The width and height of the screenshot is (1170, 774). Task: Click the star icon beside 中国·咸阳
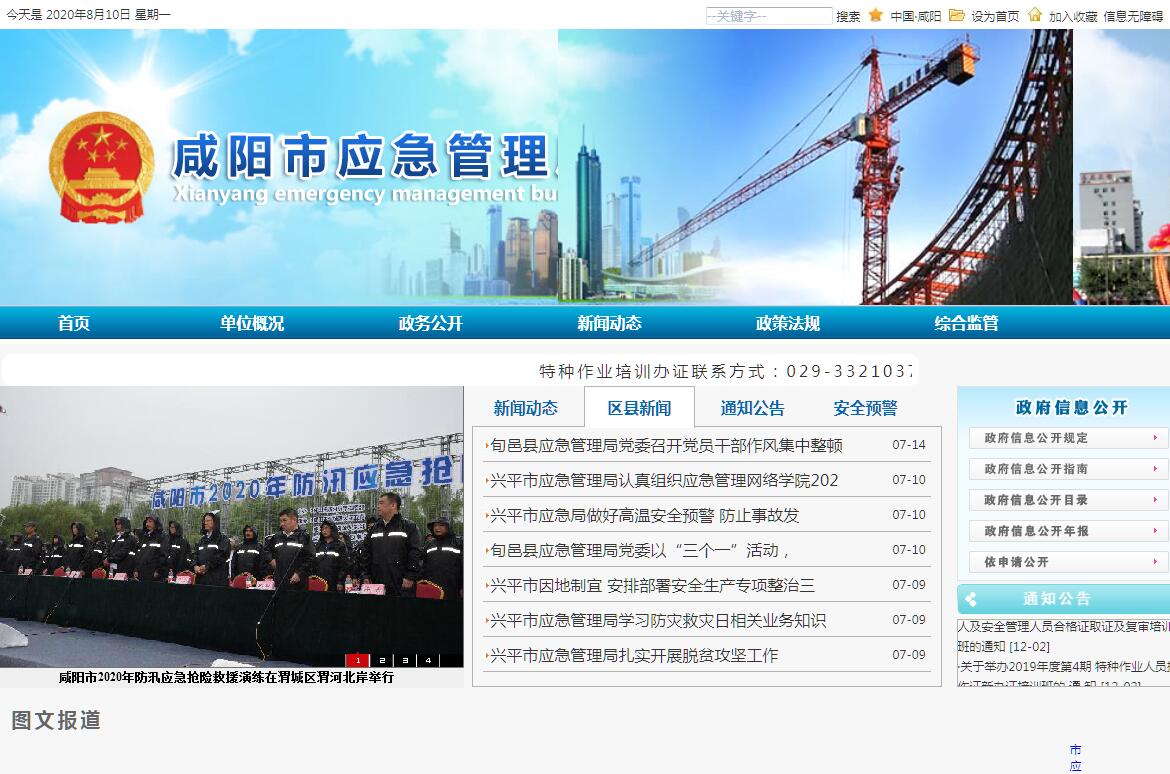pyautogui.click(x=875, y=15)
